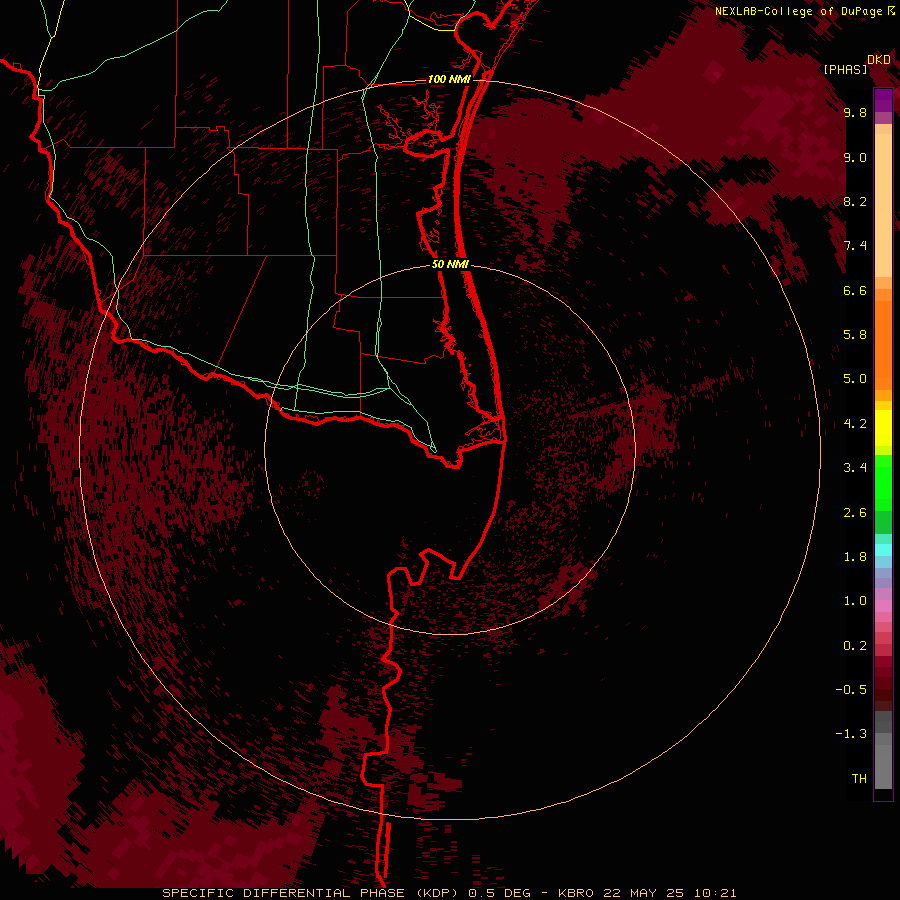Click the 5.8 scale value
Viewport: 900px width, 900px height.
pos(855,335)
